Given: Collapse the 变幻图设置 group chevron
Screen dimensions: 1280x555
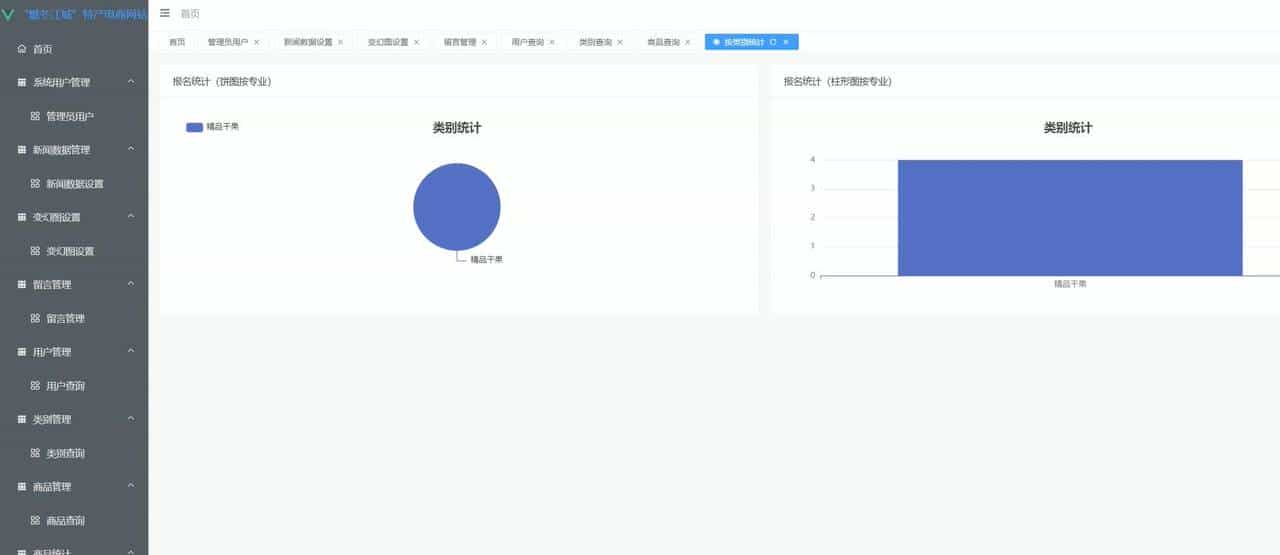Looking at the screenshot, I should point(131,217).
